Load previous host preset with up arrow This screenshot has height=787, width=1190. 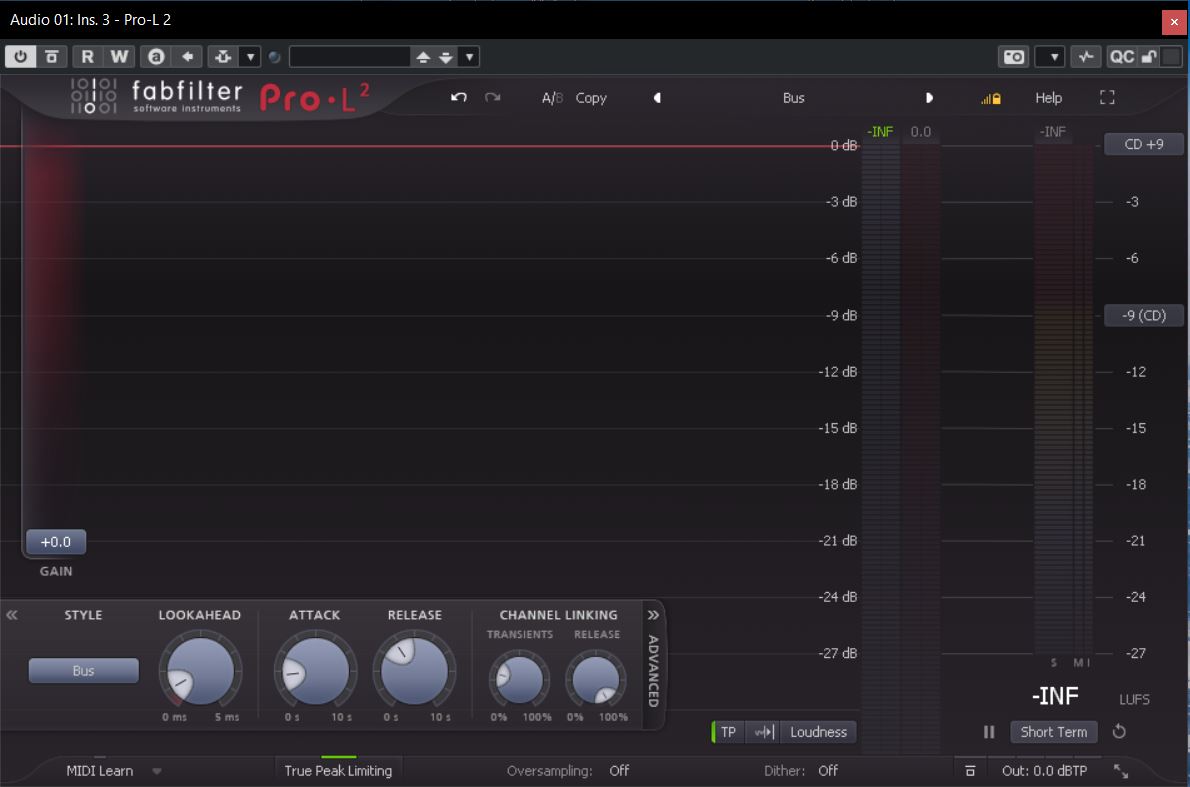click(x=423, y=57)
